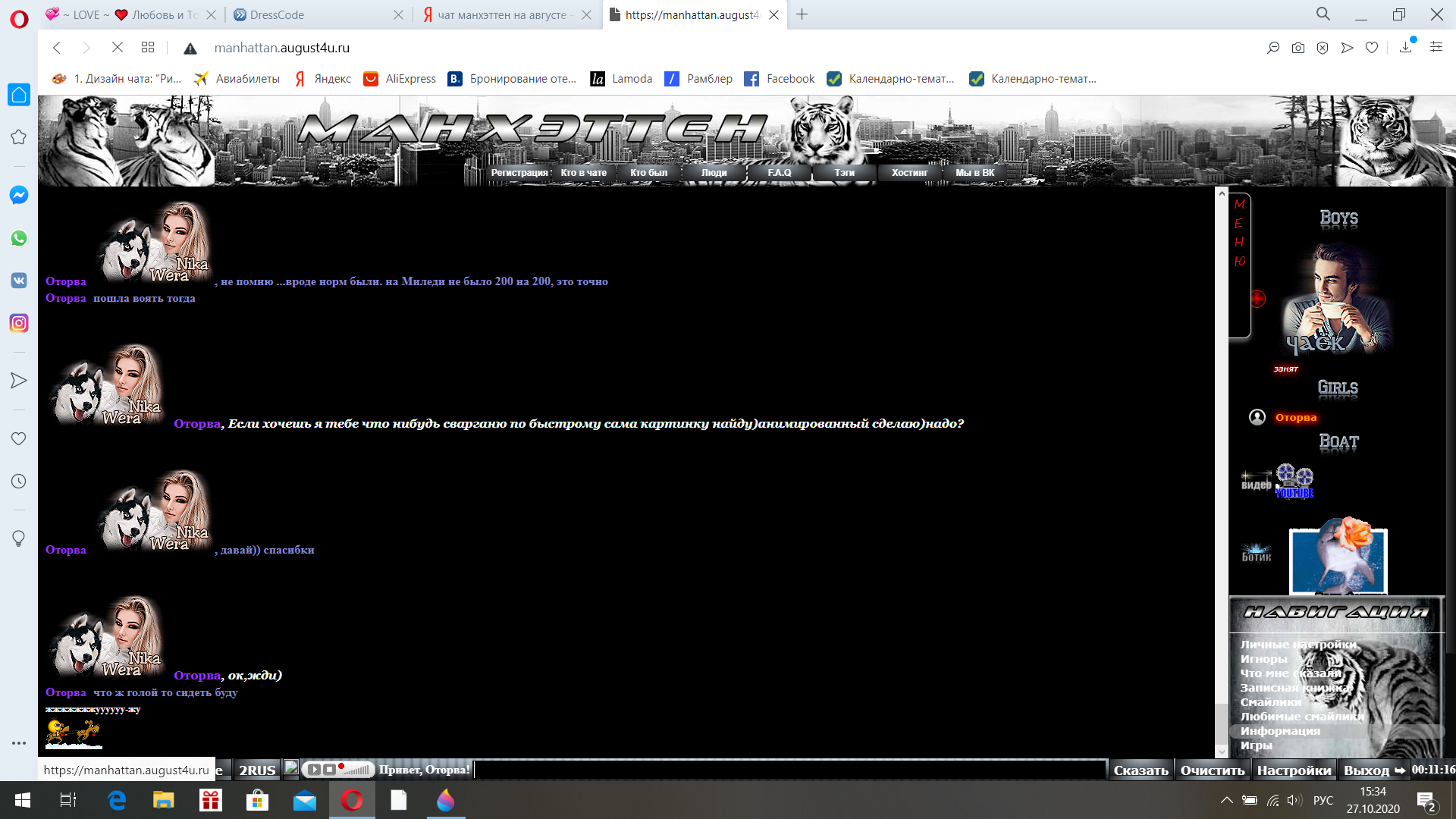Open chat Настройки button
The width and height of the screenshot is (1456, 819).
(1294, 770)
